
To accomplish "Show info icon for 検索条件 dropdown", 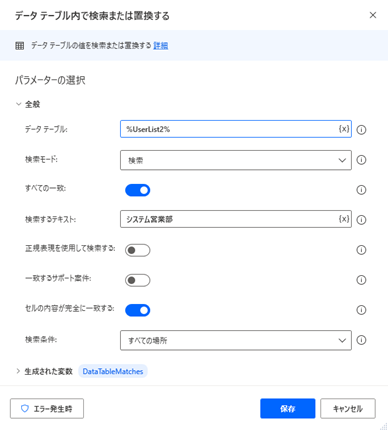I will (x=361, y=340).
